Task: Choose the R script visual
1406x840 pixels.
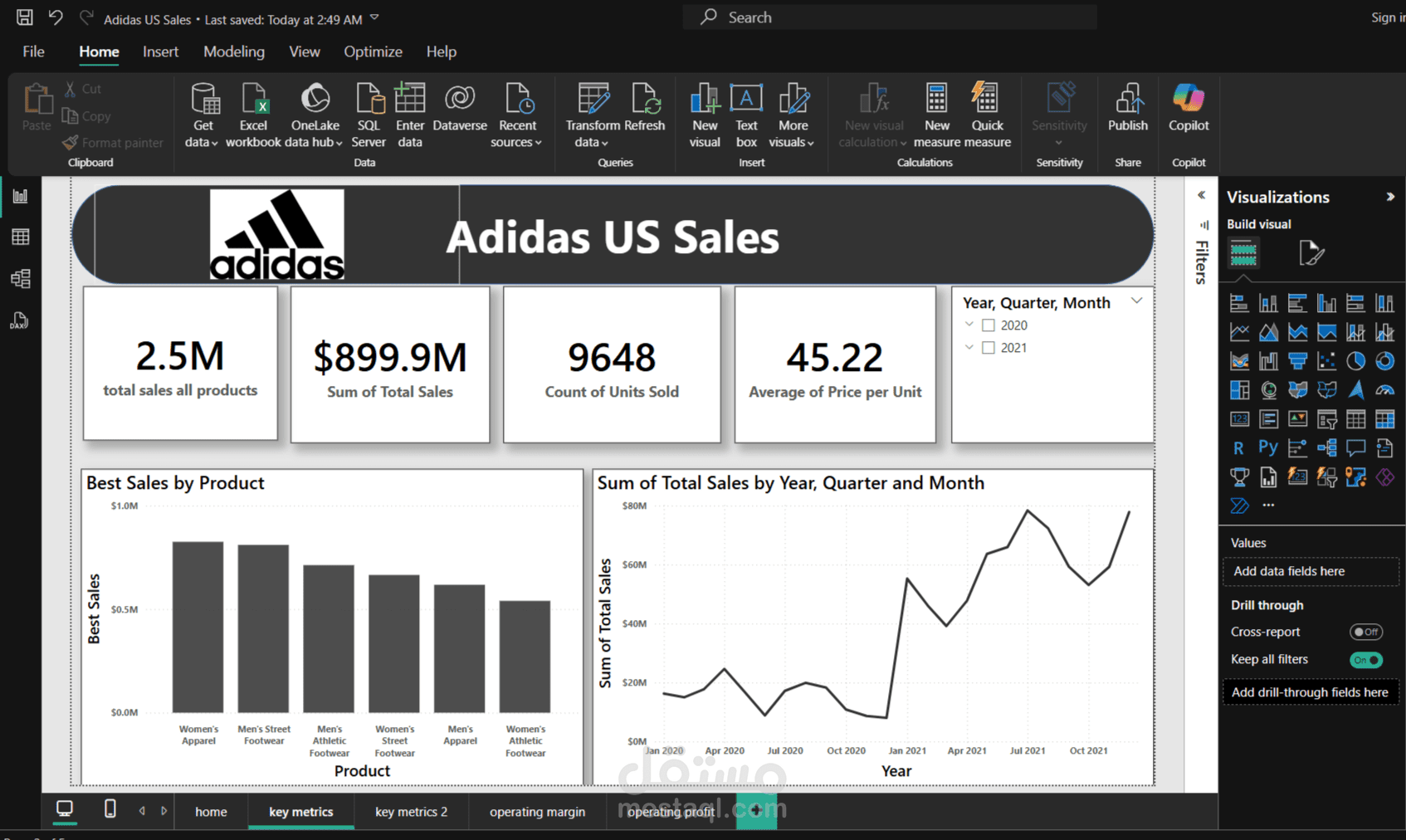Action: (x=1239, y=448)
